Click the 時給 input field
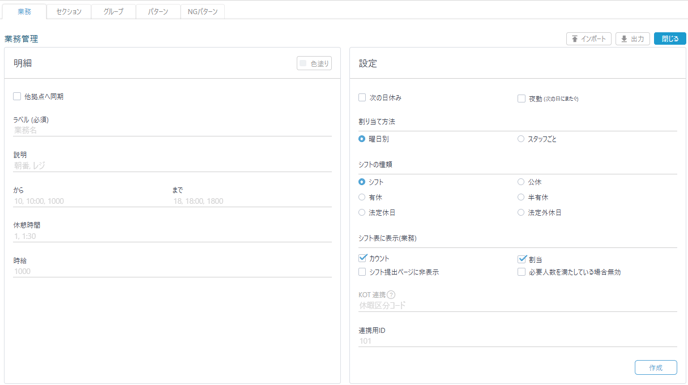This screenshot has height=385, width=688. click(172, 271)
